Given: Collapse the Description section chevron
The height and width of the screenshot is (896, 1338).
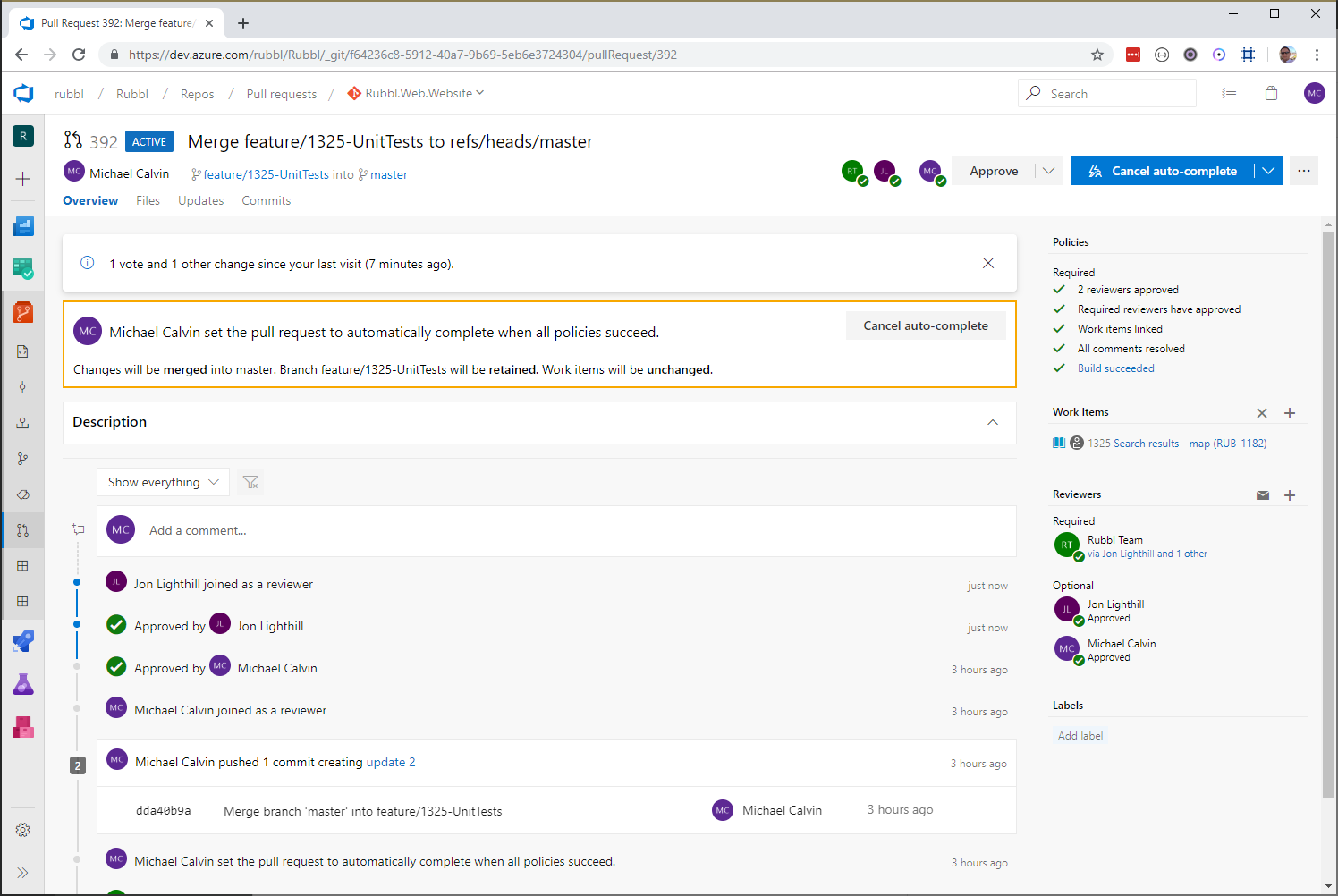Looking at the screenshot, I should coord(993,422).
